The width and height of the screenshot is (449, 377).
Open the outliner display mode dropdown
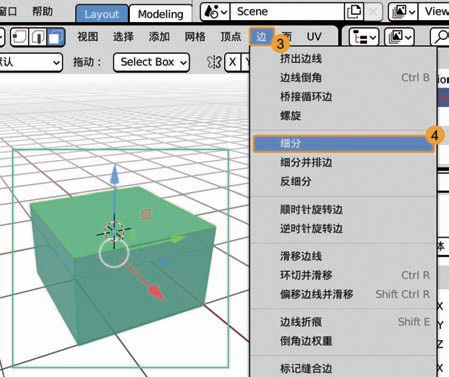(x=399, y=37)
